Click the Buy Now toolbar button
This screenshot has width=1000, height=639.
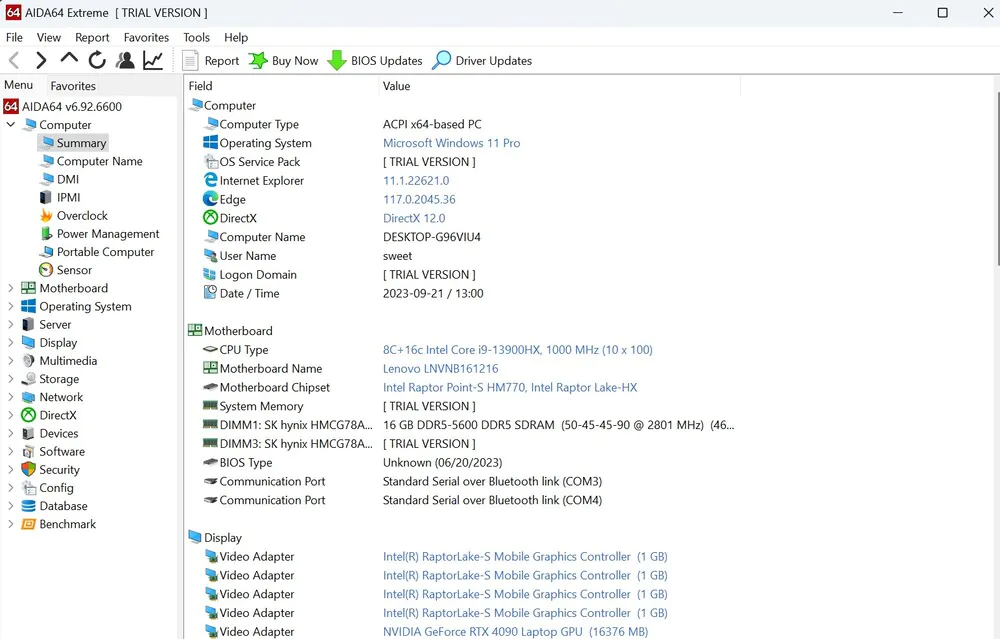click(x=283, y=61)
